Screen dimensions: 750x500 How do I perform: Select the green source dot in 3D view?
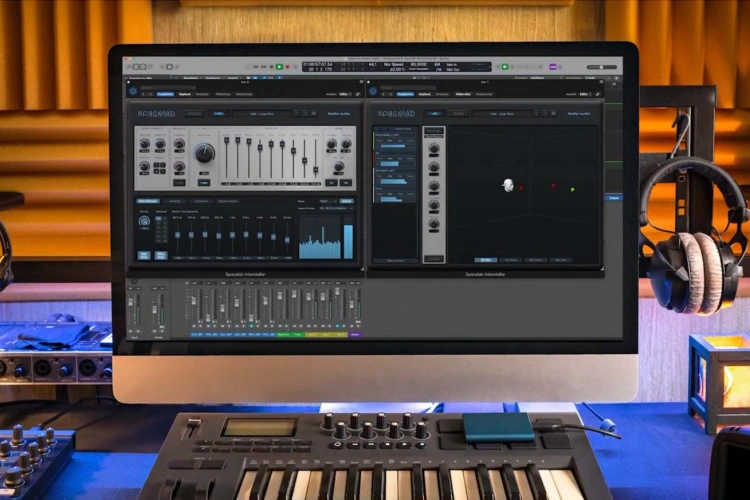pyautogui.click(x=572, y=189)
